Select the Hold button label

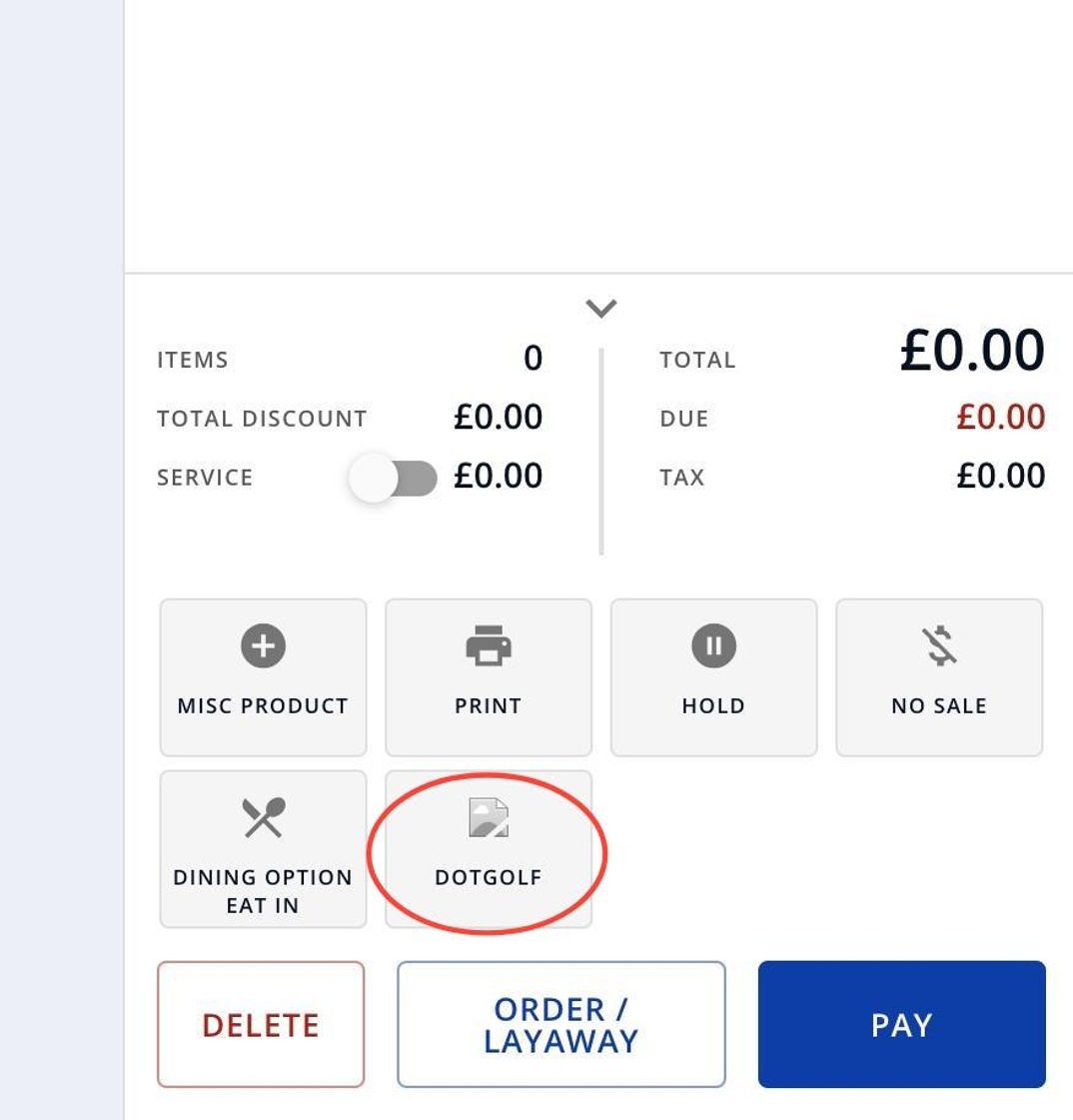tap(713, 705)
